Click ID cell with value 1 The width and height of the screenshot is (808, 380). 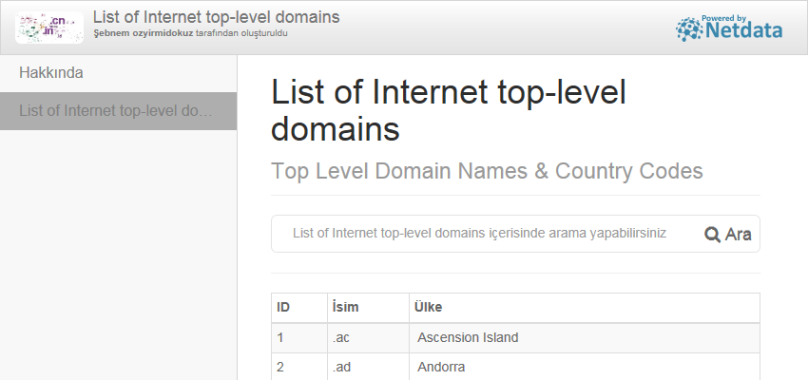click(299, 338)
